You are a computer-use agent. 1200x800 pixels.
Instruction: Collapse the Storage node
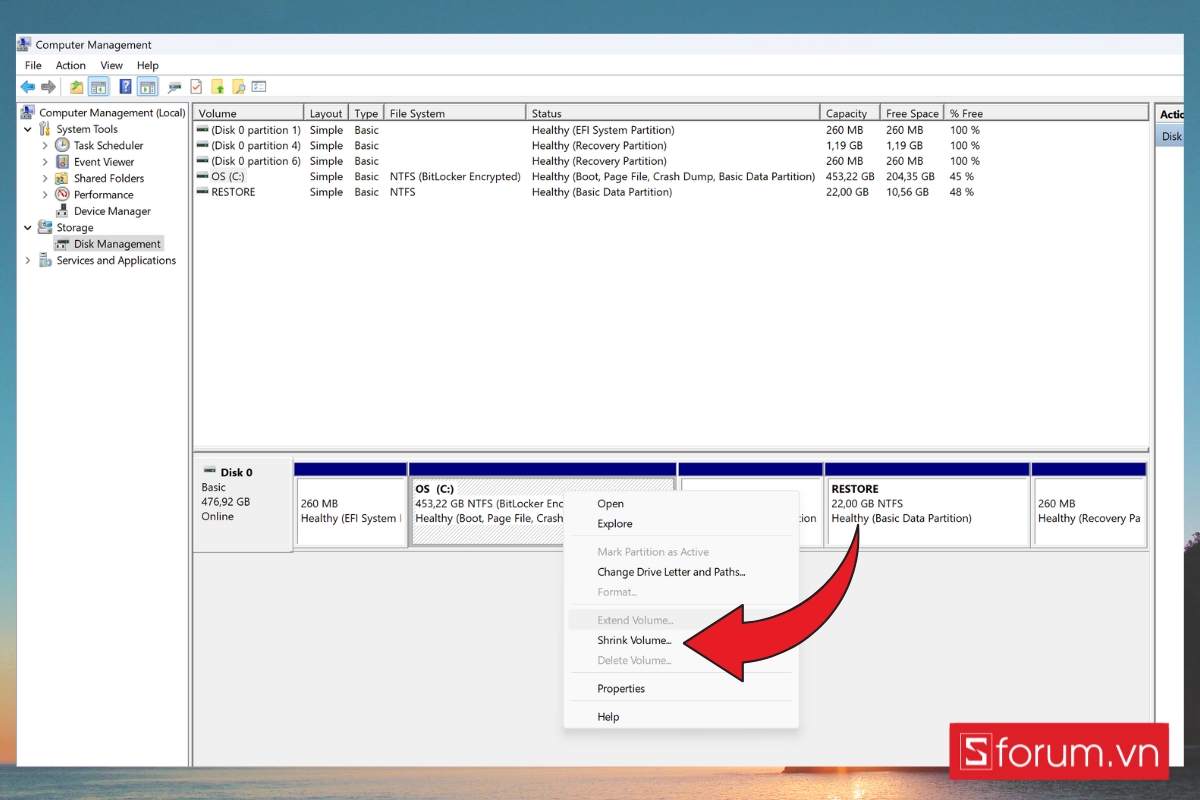coord(28,227)
